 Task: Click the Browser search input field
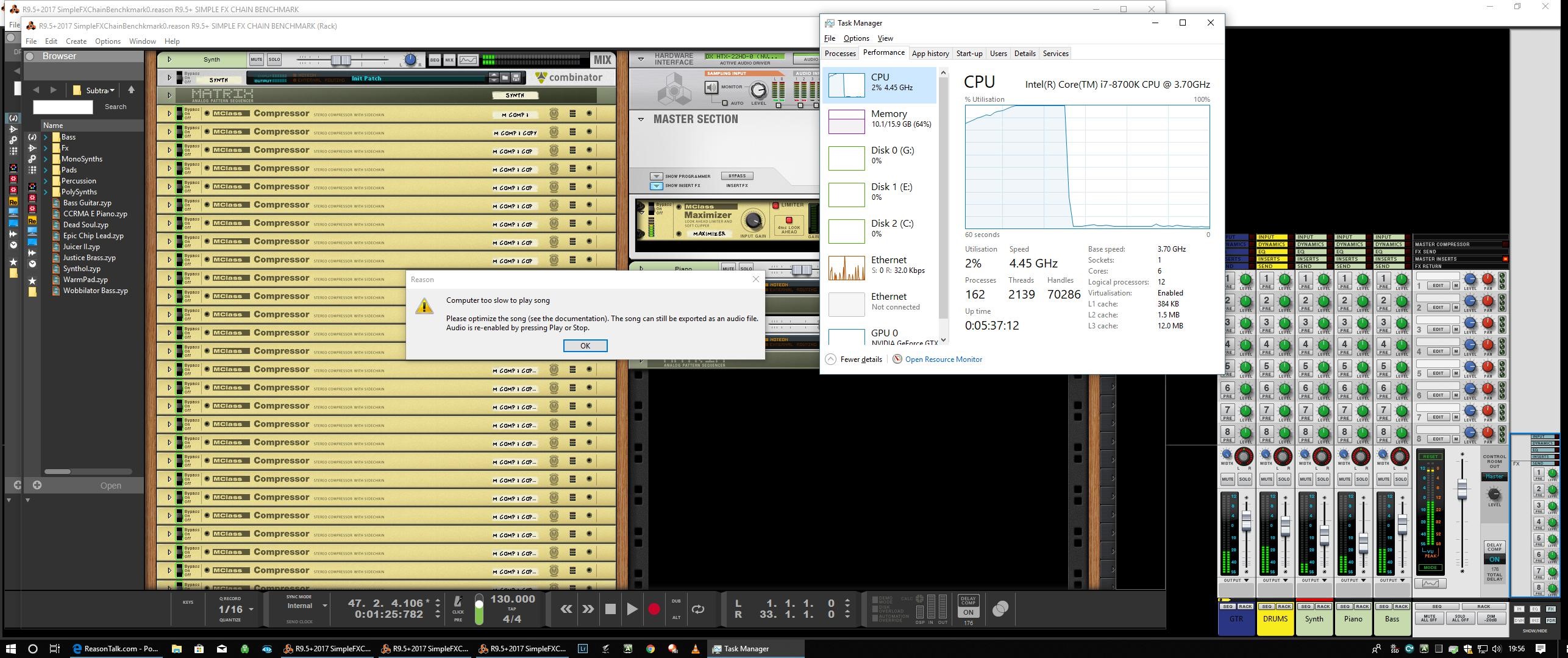pos(63,107)
